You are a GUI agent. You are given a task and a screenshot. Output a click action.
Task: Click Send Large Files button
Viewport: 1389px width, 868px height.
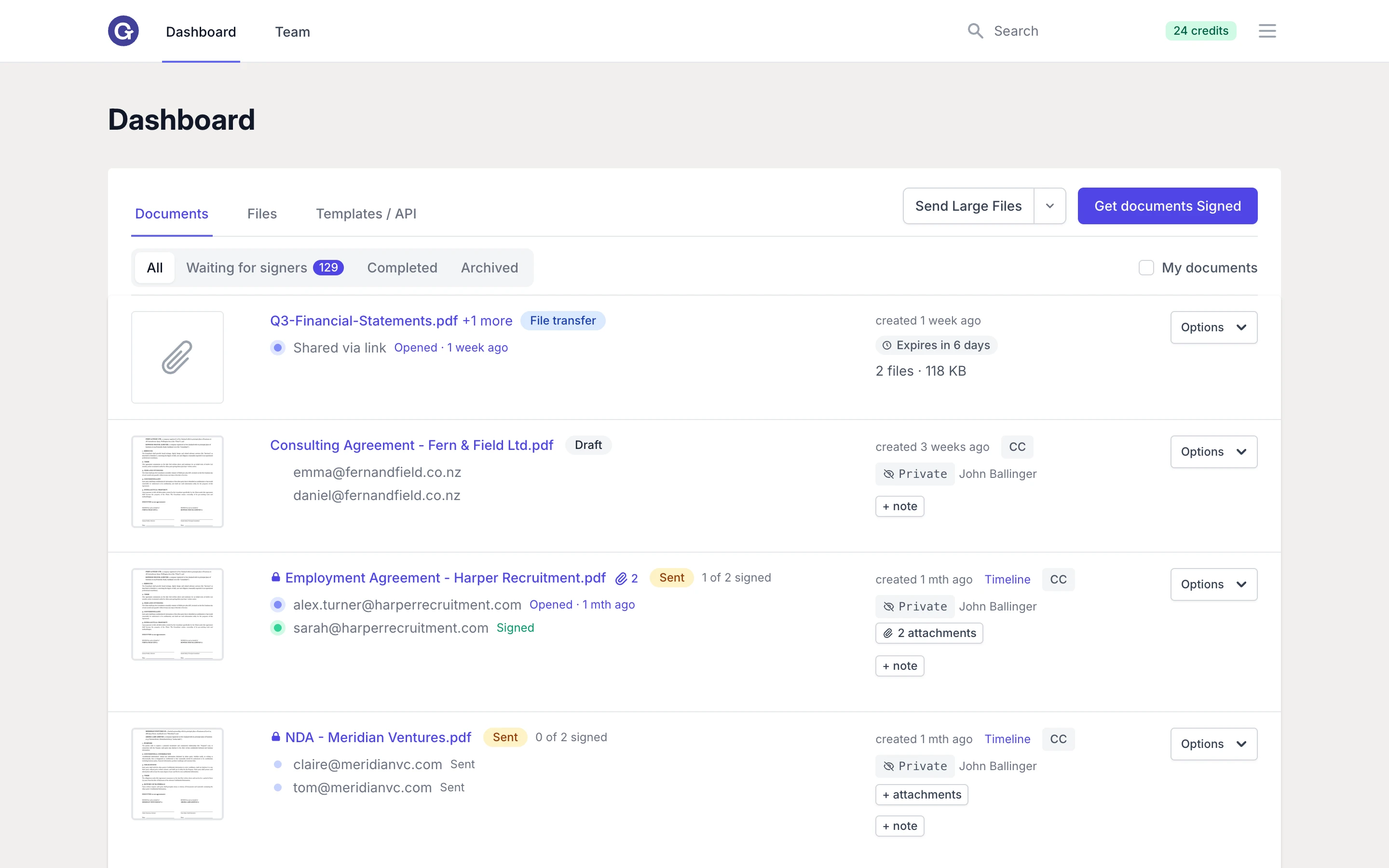(x=969, y=206)
